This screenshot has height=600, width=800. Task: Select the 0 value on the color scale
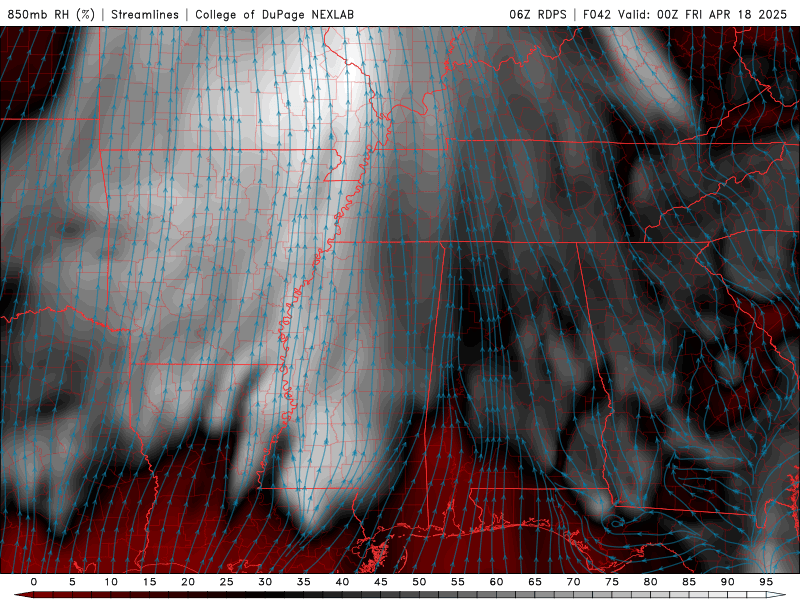pos(34,582)
